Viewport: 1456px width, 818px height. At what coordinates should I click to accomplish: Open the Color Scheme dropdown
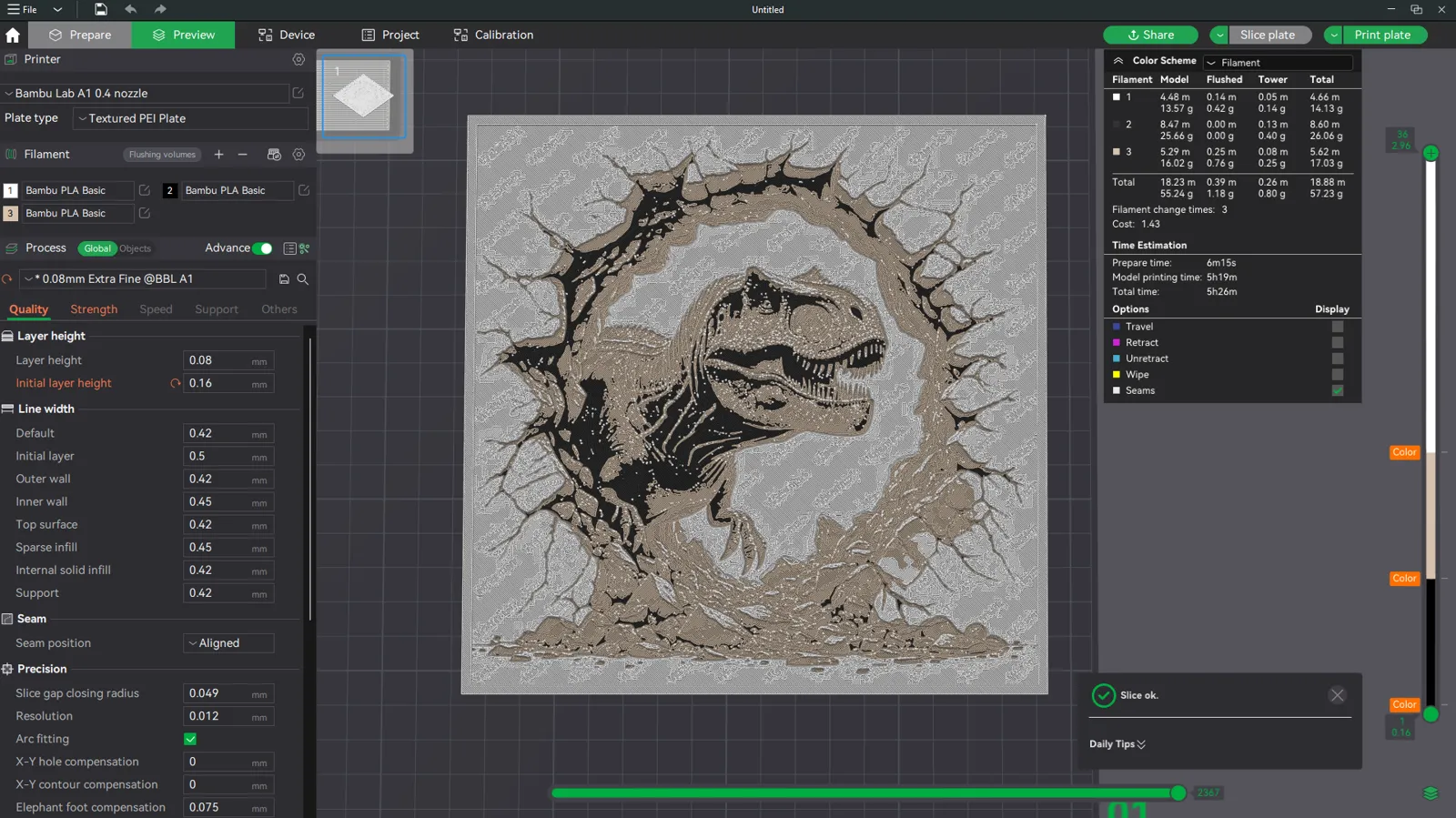1278,63
